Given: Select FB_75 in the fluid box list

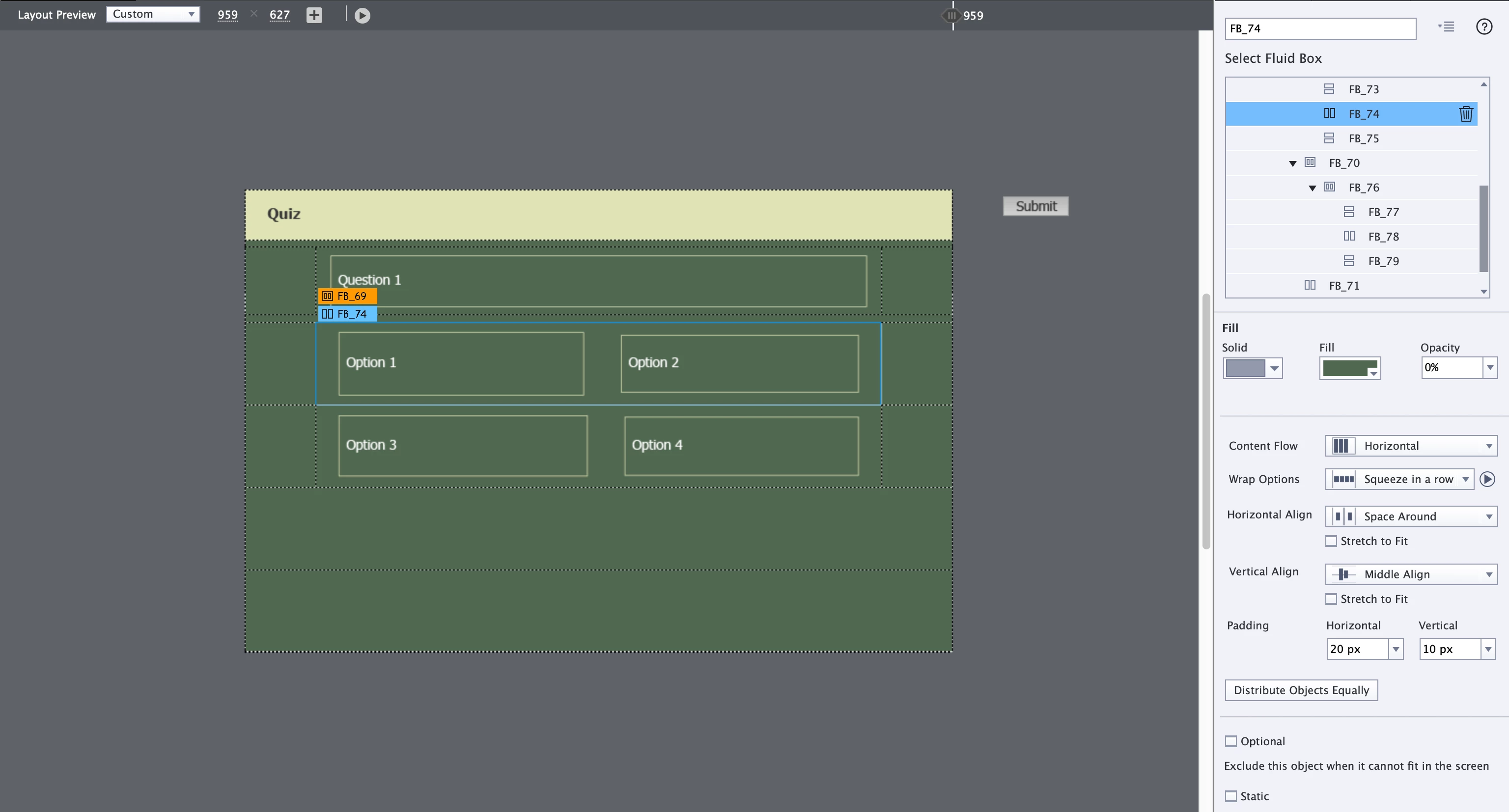Looking at the screenshot, I should [1363, 139].
